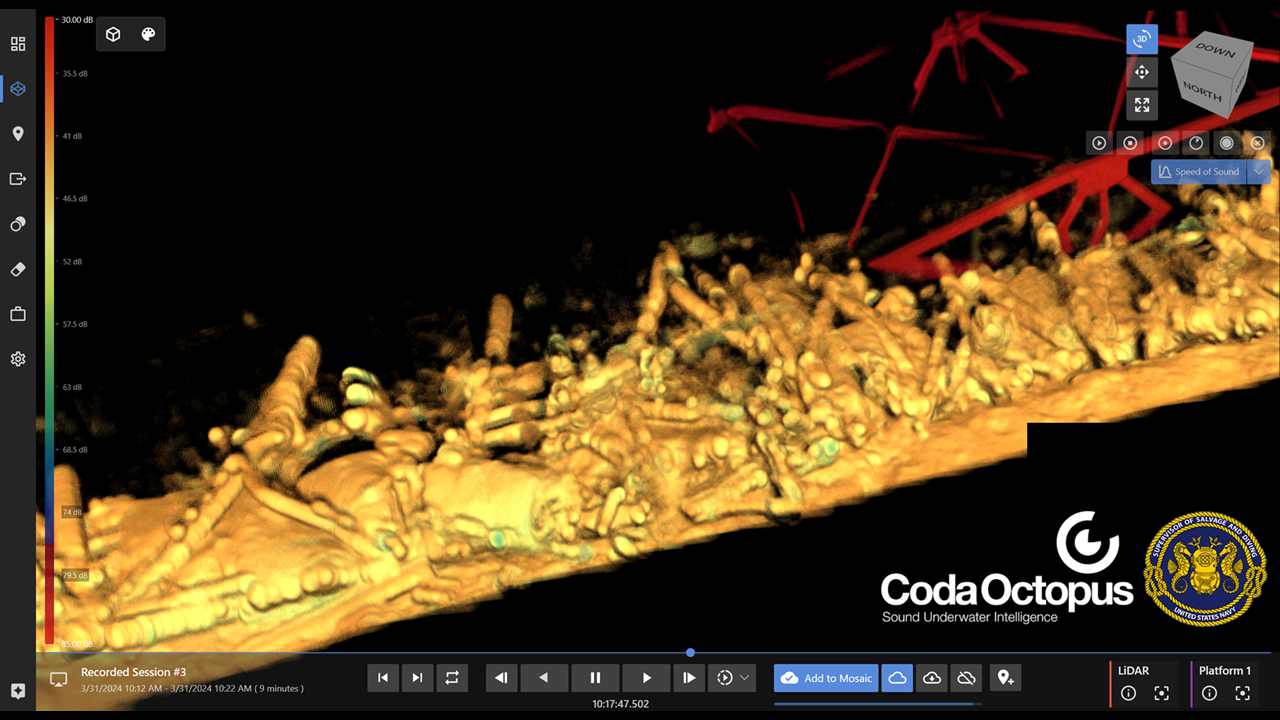The image size is (1280, 720).
Task: Select the eraser tool in sidebar
Action: tap(18, 269)
